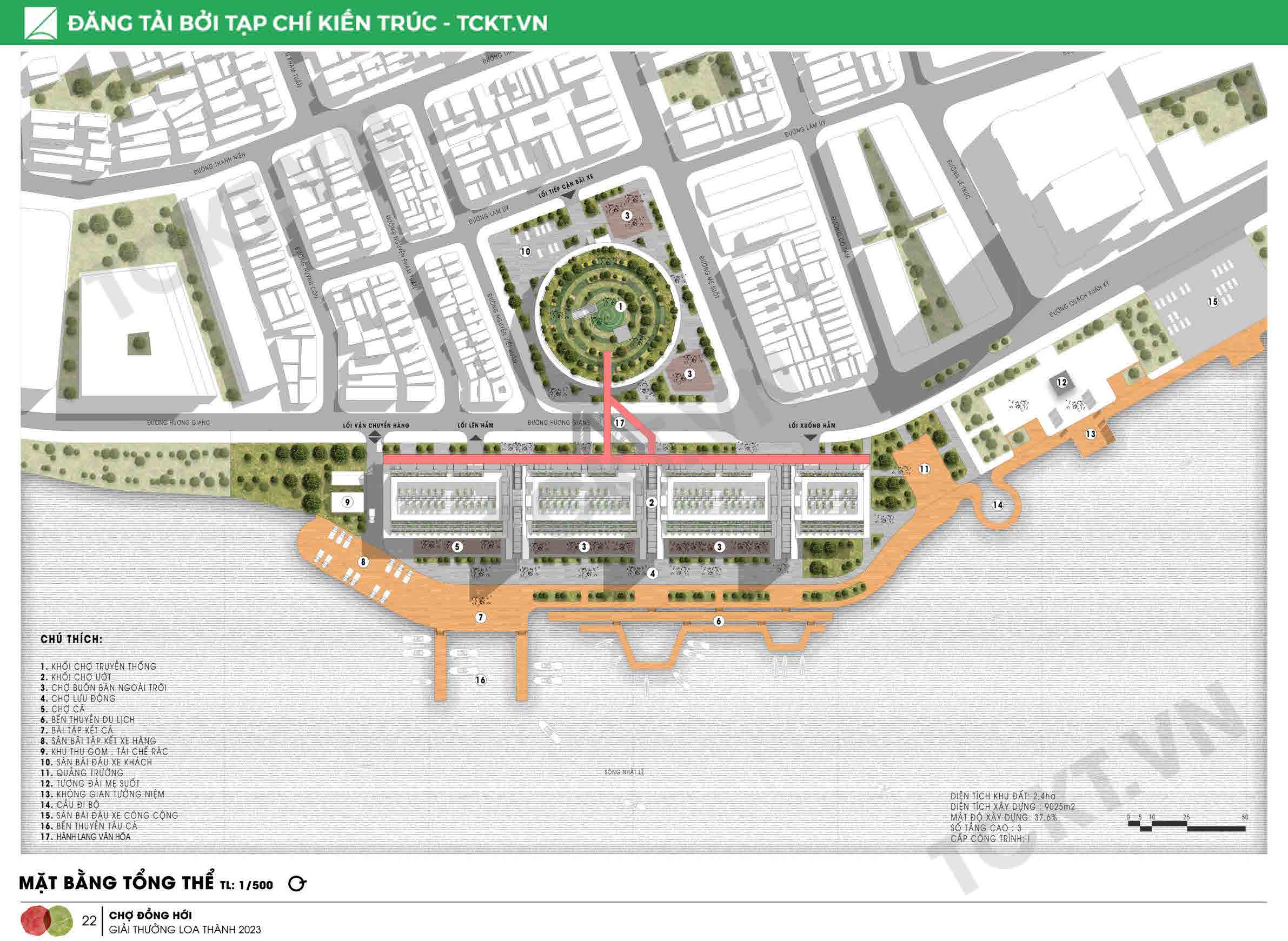Click the arrow below LỐI XUỐNG HẦM
The image size is (1288, 941).
(x=811, y=437)
